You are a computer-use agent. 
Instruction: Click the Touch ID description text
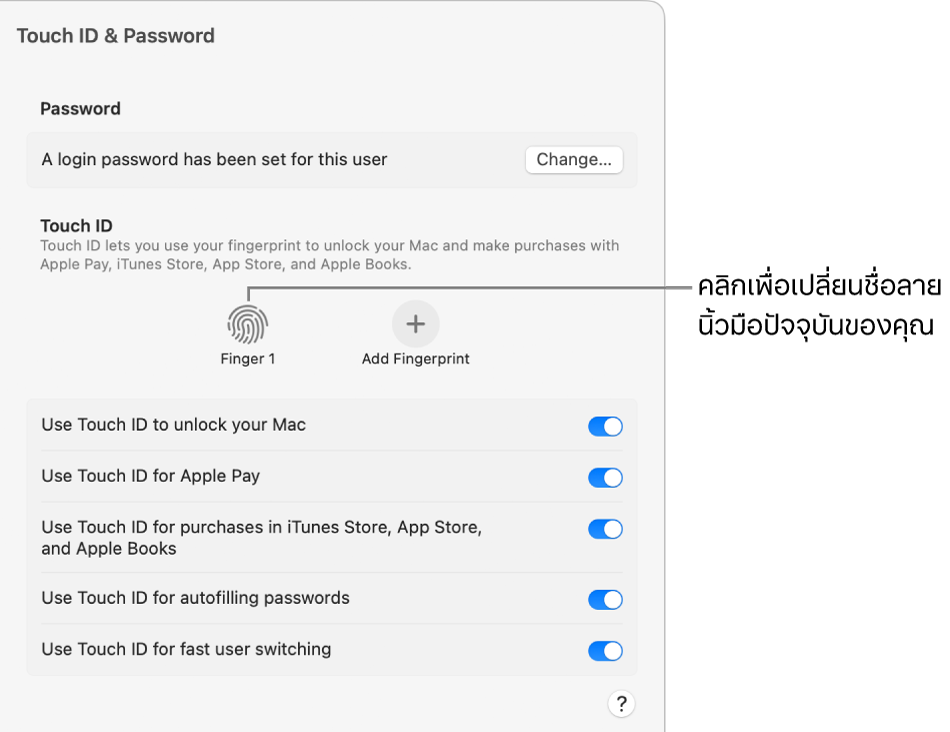[x=330, y=254]
